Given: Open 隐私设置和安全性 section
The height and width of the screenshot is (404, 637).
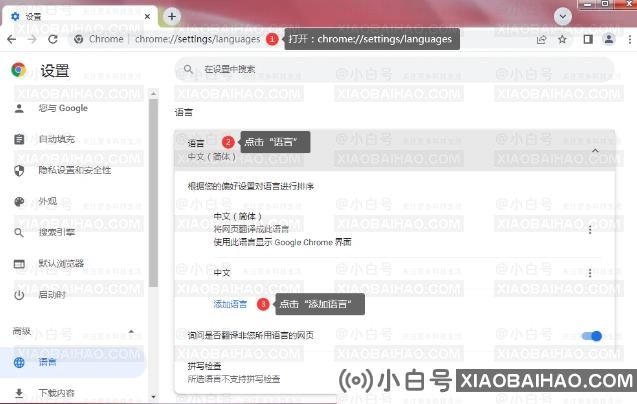Looking at the screenshot, I should pyautogui.click(x=75, y=170).
